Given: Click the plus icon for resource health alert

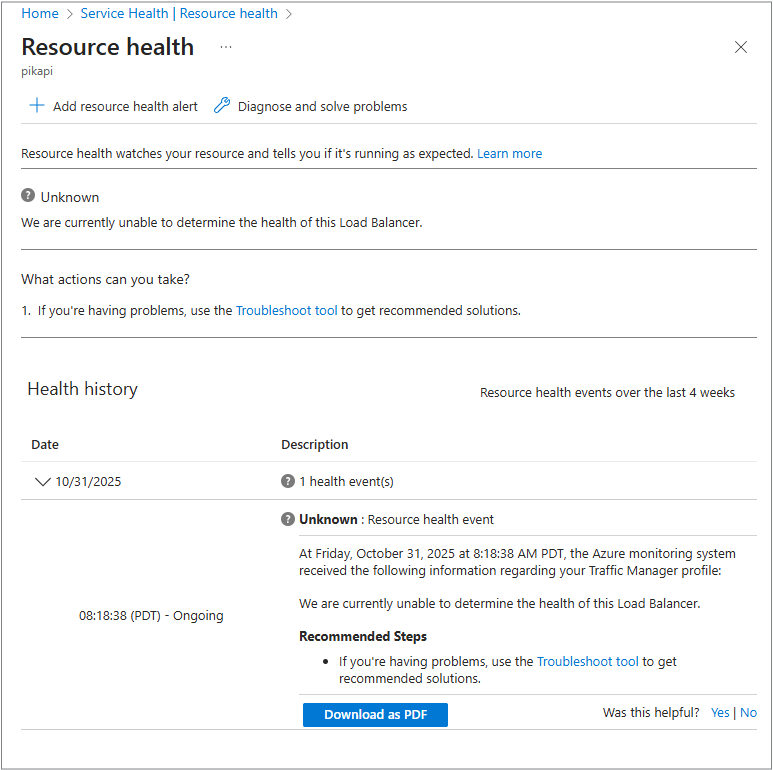Looking at the screenshot, I should pyautogui.click(x=37, y=106).
